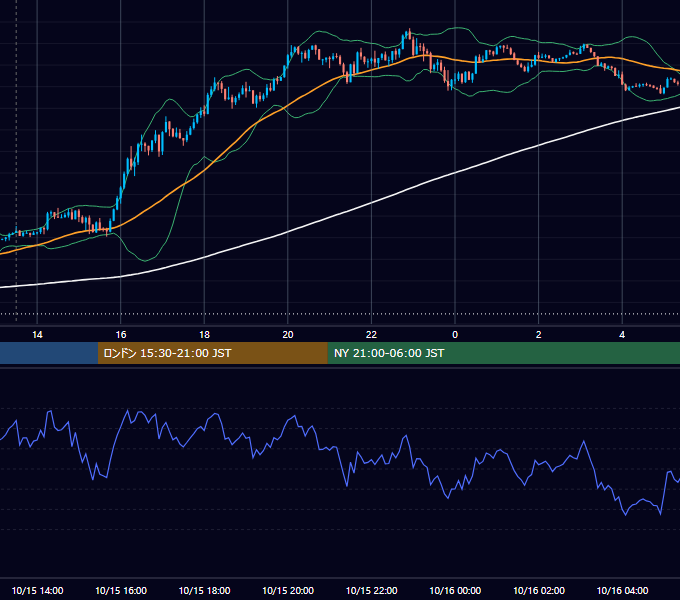Viewport: 680px width, 600px height.
Task: Click the 10/15 14:00 date label
Action: (37, 590)
